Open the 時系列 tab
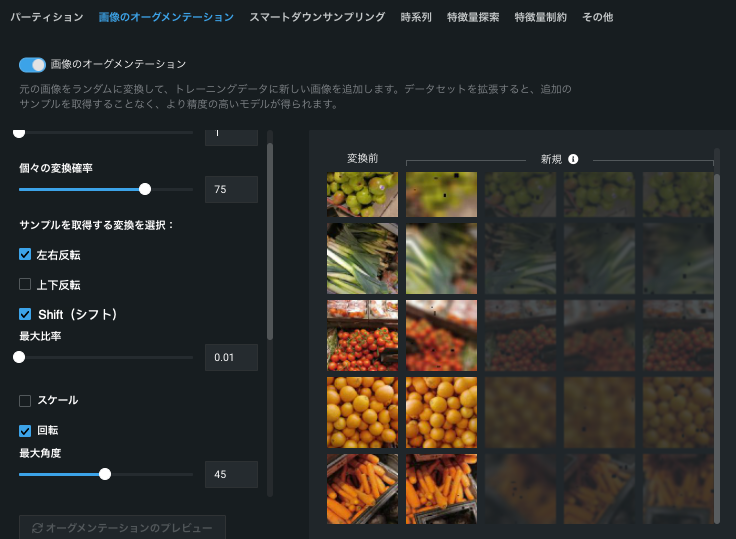 click(x=416, y=17)
